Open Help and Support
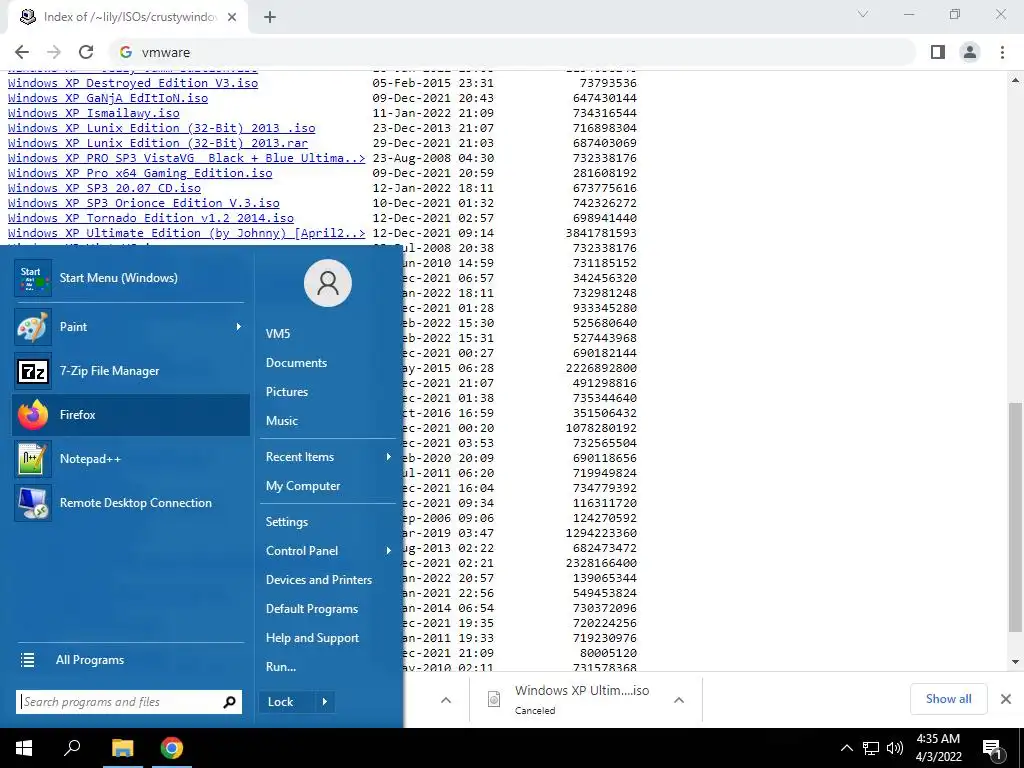Image resolution: width=1024 pixels, height=768 pixels. 312,638
